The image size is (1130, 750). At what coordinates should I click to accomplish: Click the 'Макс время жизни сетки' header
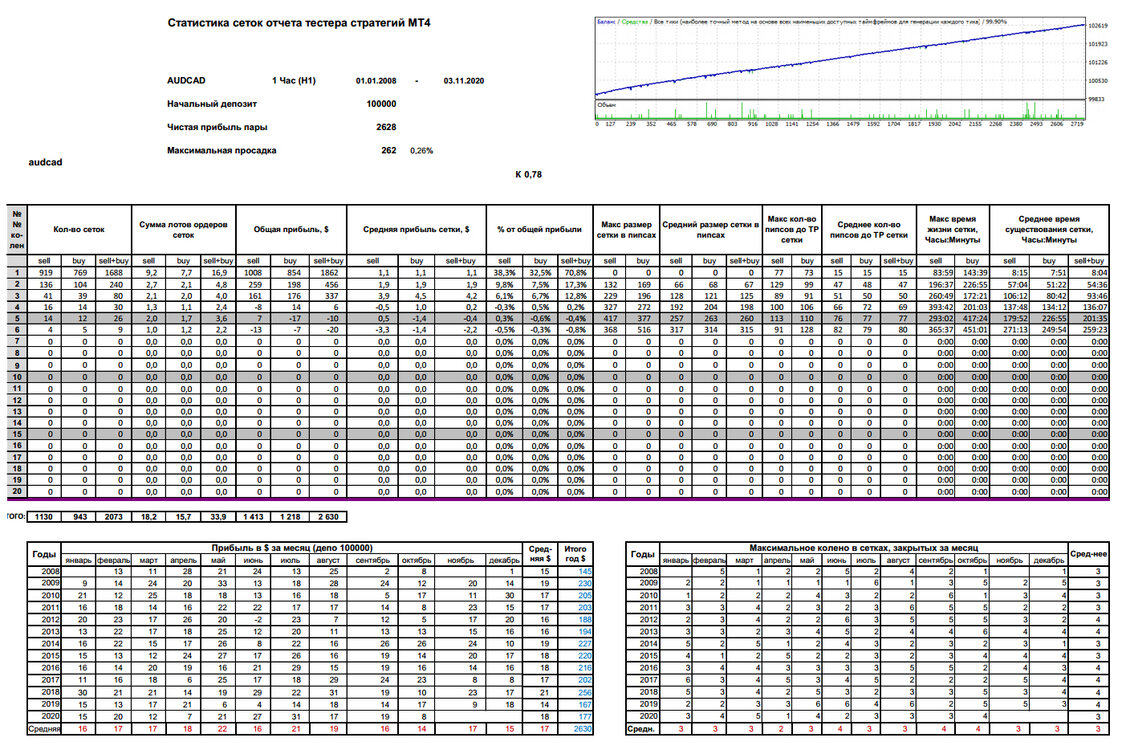click(953, 229)
